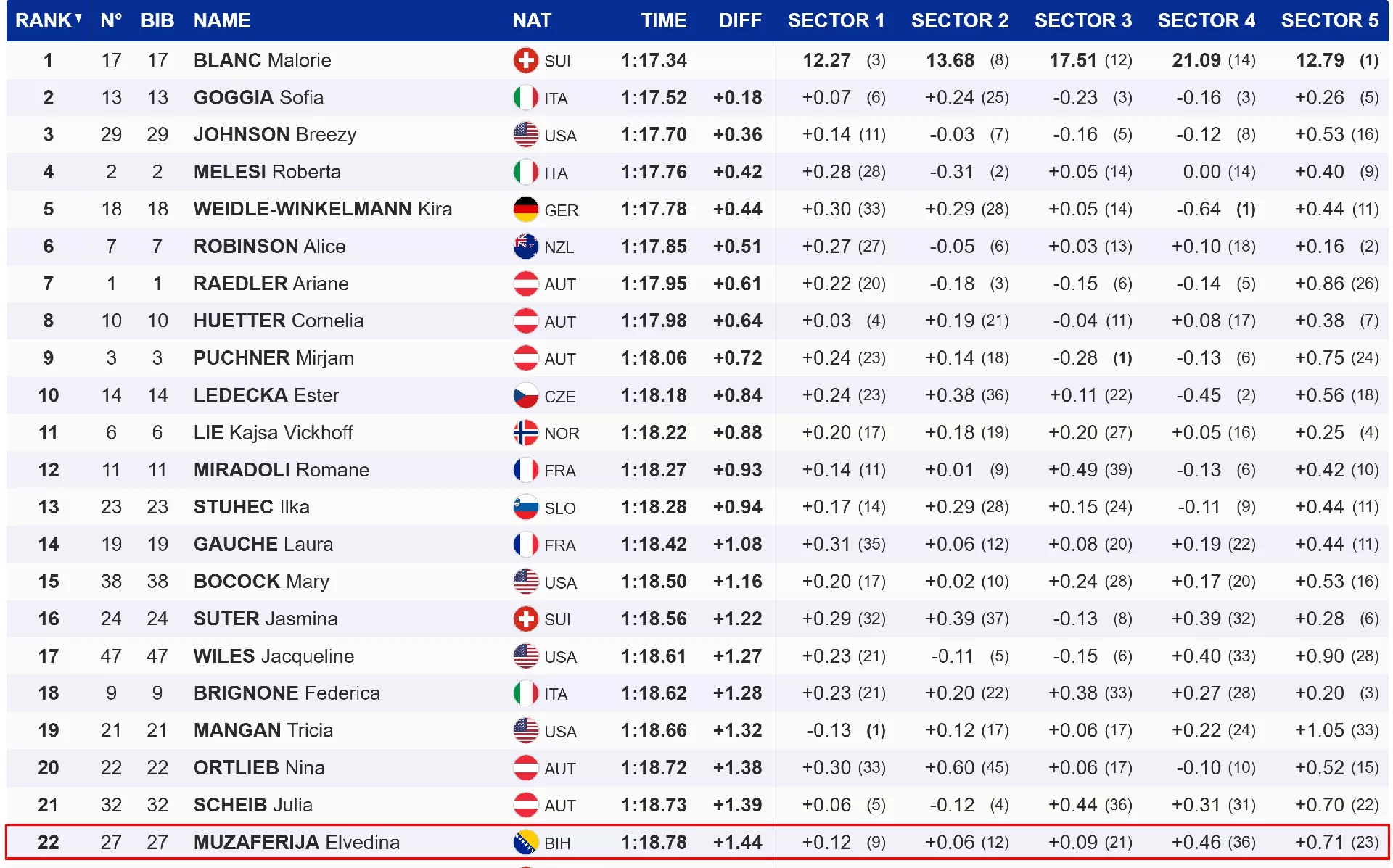The image size is (1393, 868).
Task: Click HUETTER Cornelia's time 1:17.98
Action: [653, 321]
